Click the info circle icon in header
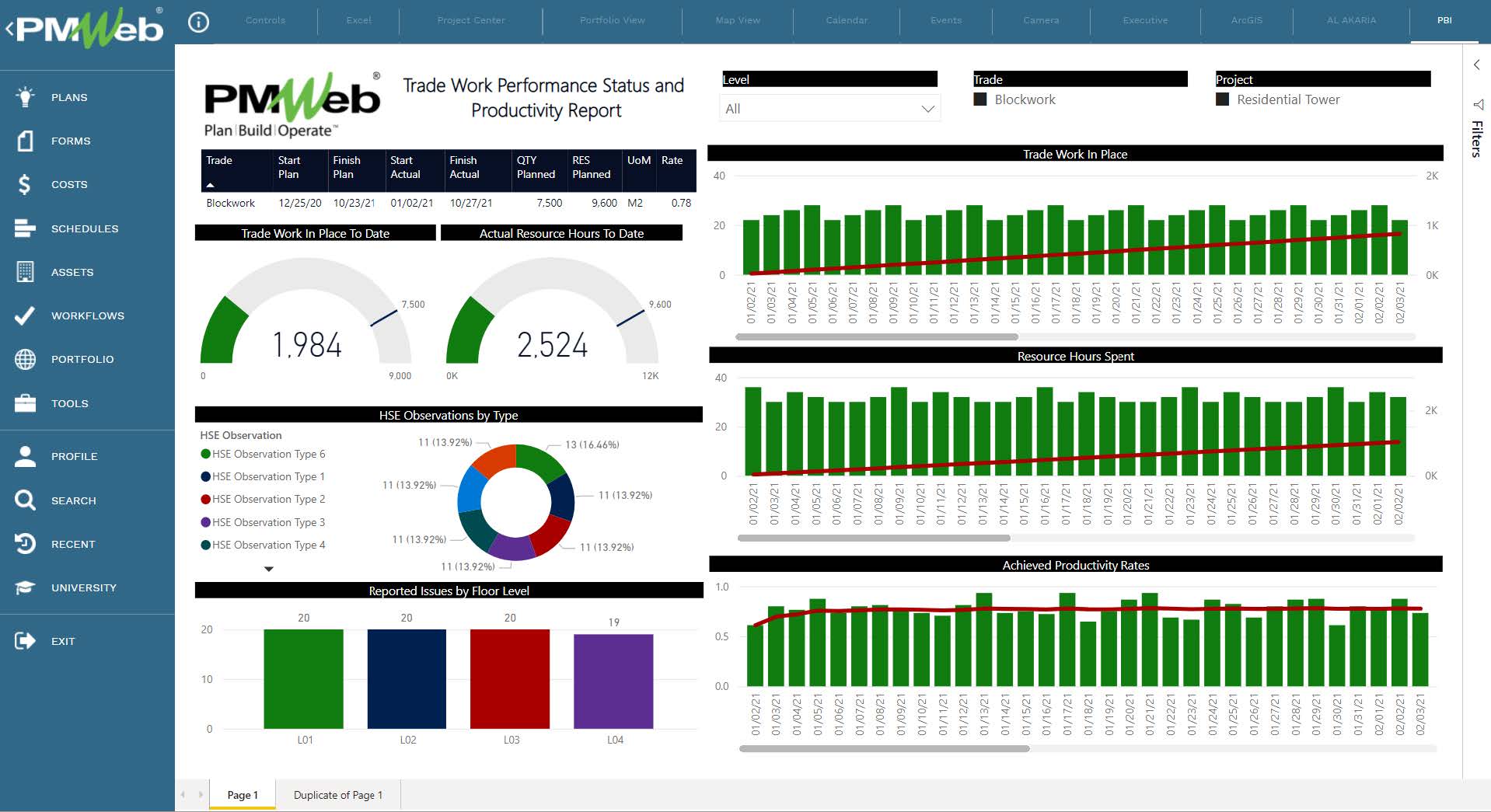This screenshot has width=1491, height=812. pyautogui.click(x=199, y=22)
